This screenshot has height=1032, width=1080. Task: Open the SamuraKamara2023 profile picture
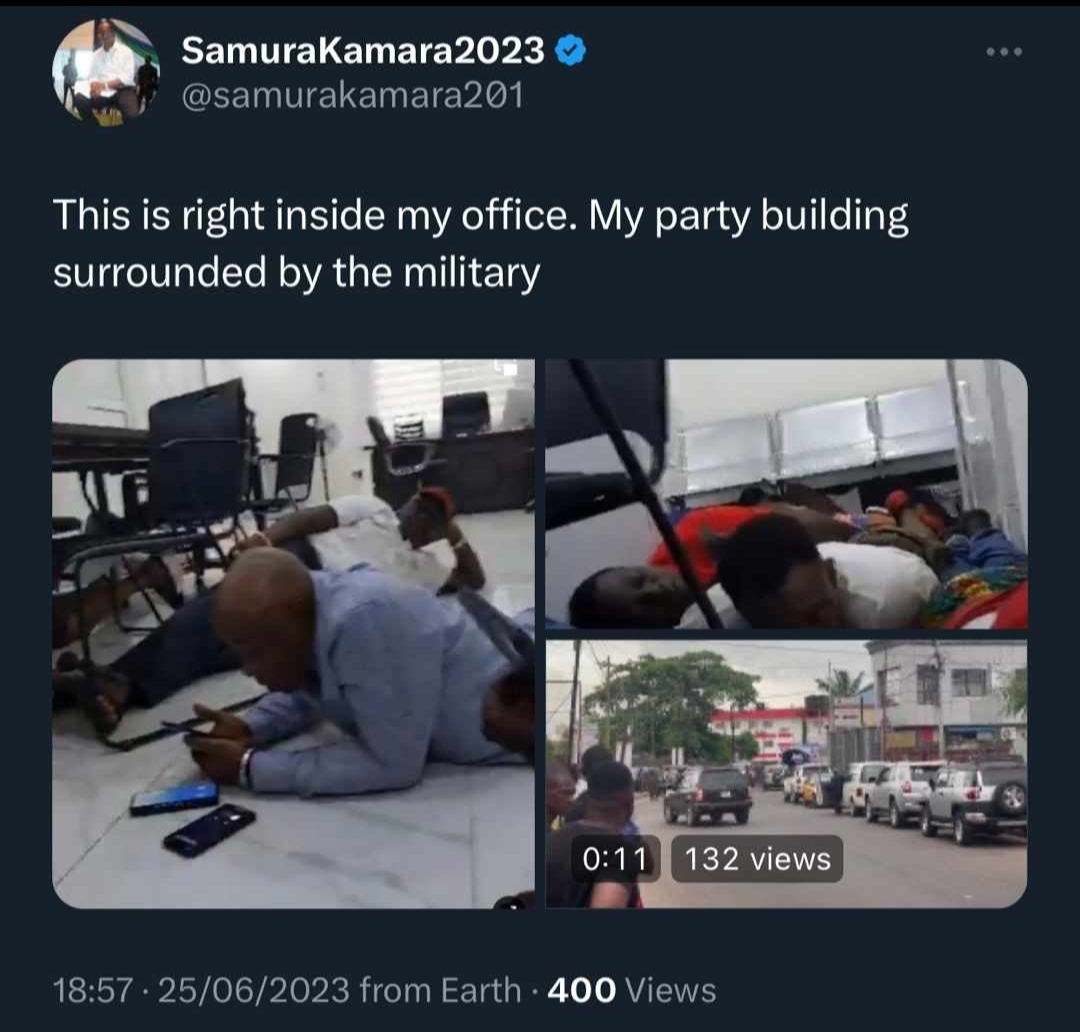[x=105, y=72]
